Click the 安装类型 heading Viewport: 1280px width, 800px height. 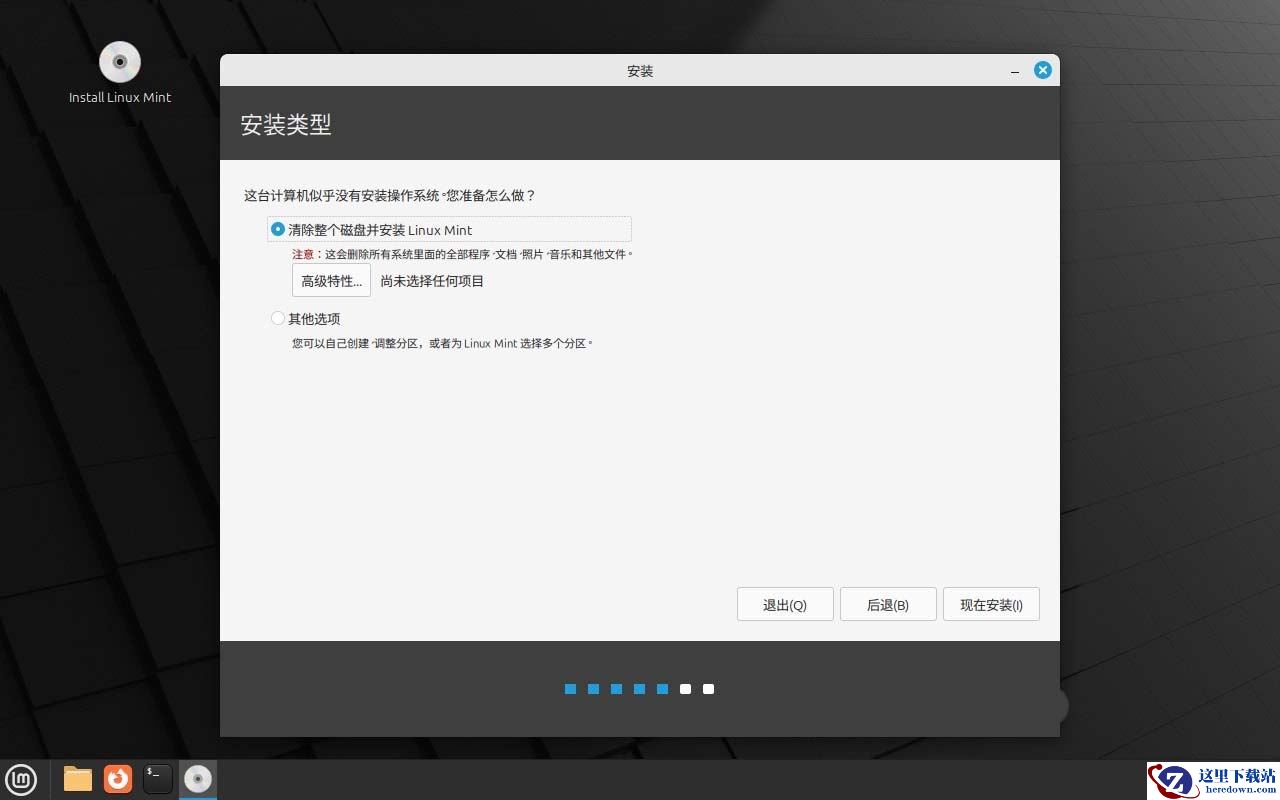tap(286, 125)
